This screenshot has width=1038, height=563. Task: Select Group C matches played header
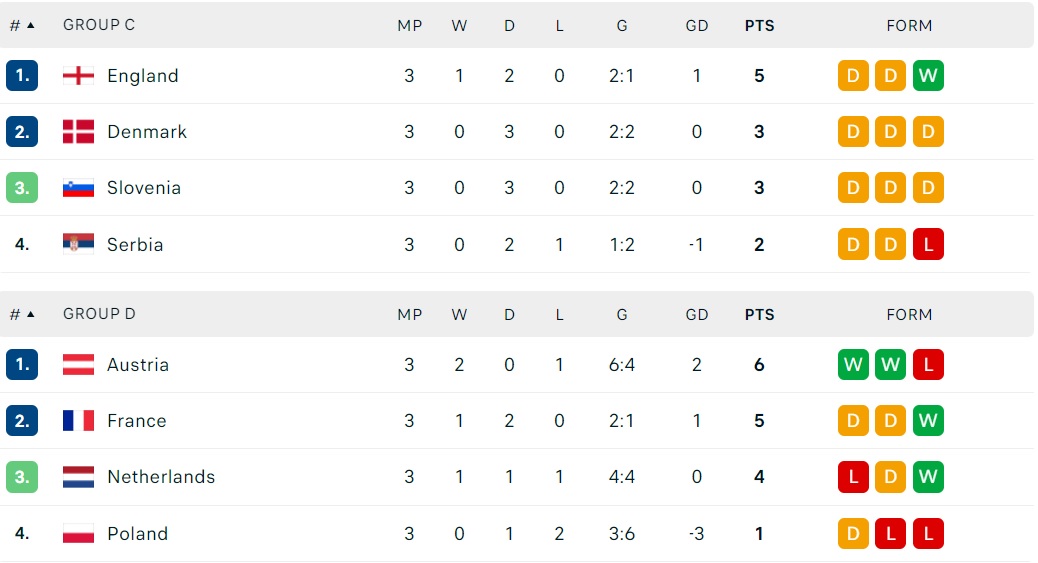click(x=410, y=26)
